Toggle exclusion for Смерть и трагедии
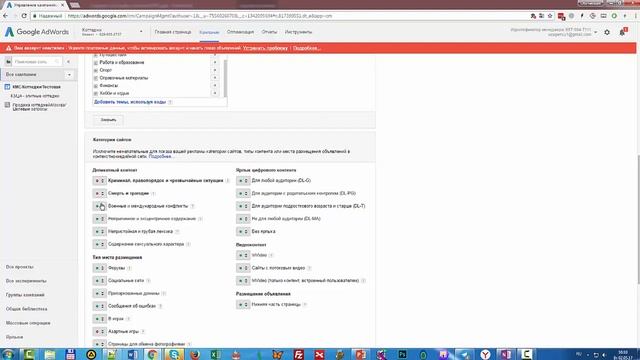Viewport: 640px width, 360px height. pos(99,193)
